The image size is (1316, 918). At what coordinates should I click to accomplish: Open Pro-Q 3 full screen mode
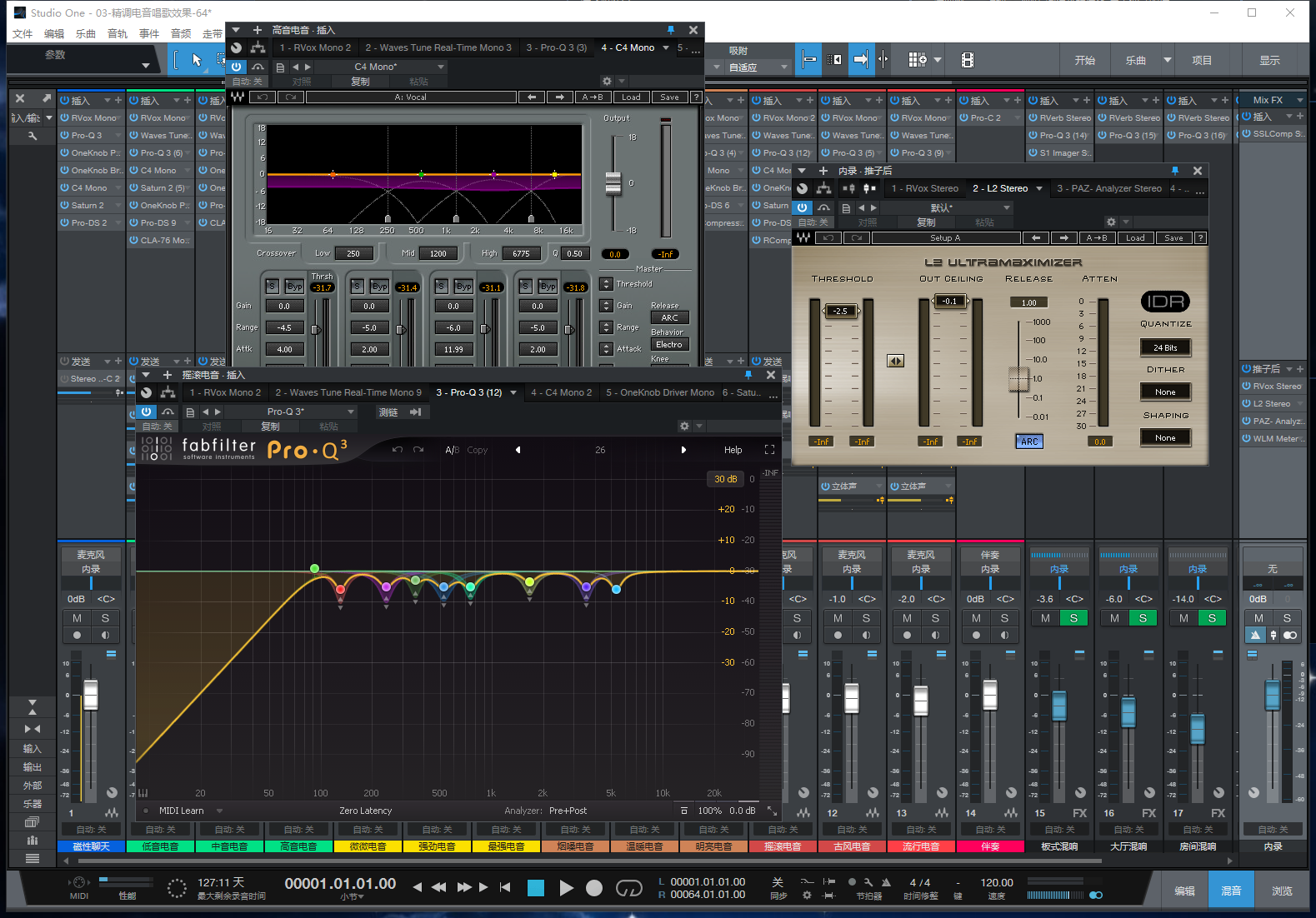[769, 450]
